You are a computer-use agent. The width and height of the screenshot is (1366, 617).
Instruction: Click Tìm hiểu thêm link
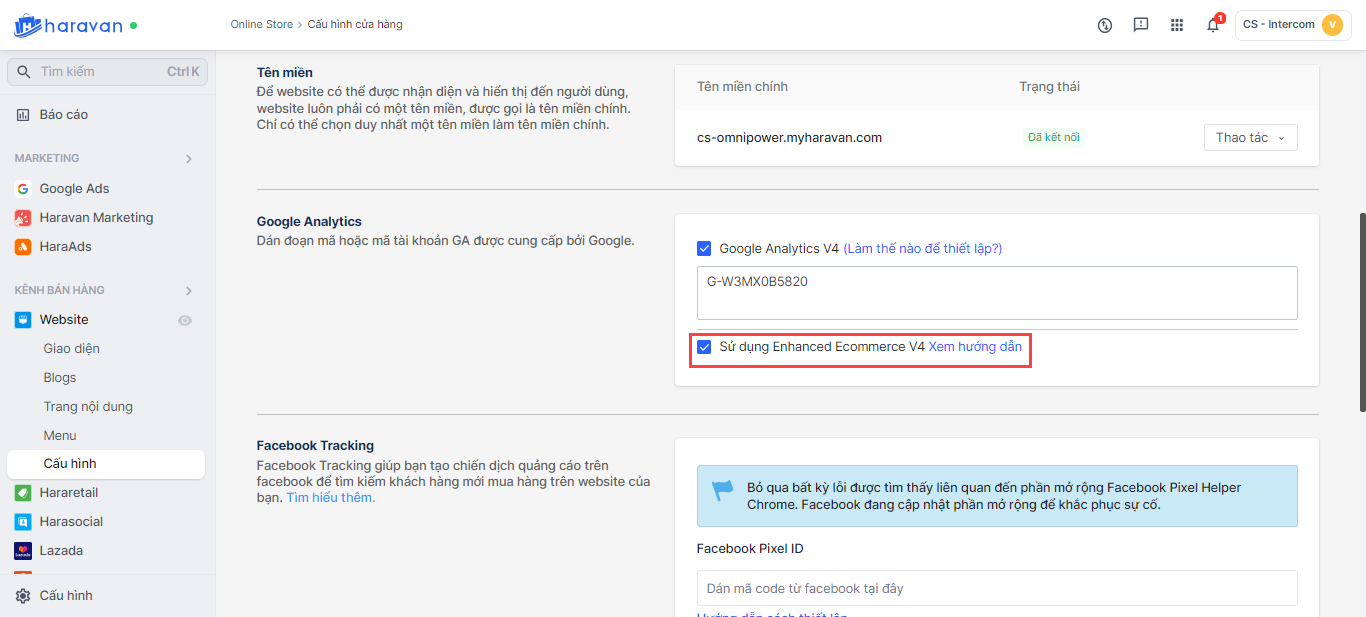tap(331, 498)
